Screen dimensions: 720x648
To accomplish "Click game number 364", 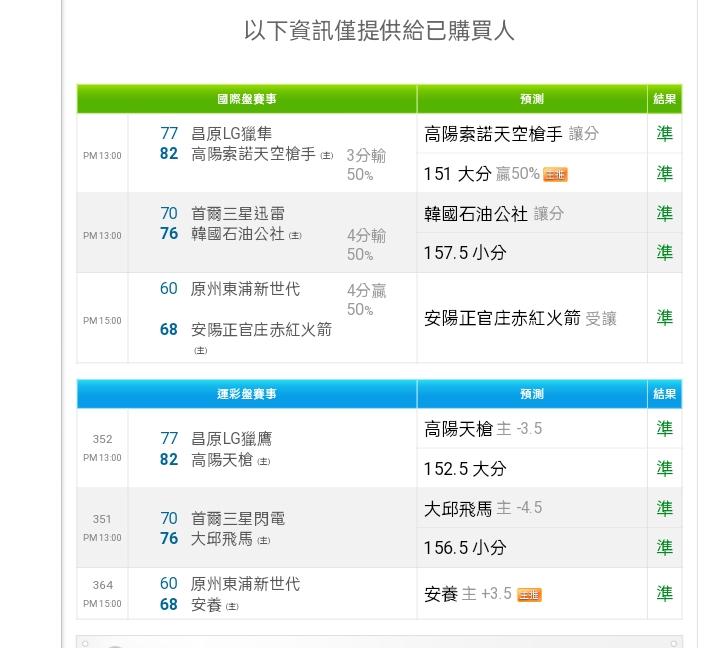I will [102, 585].
